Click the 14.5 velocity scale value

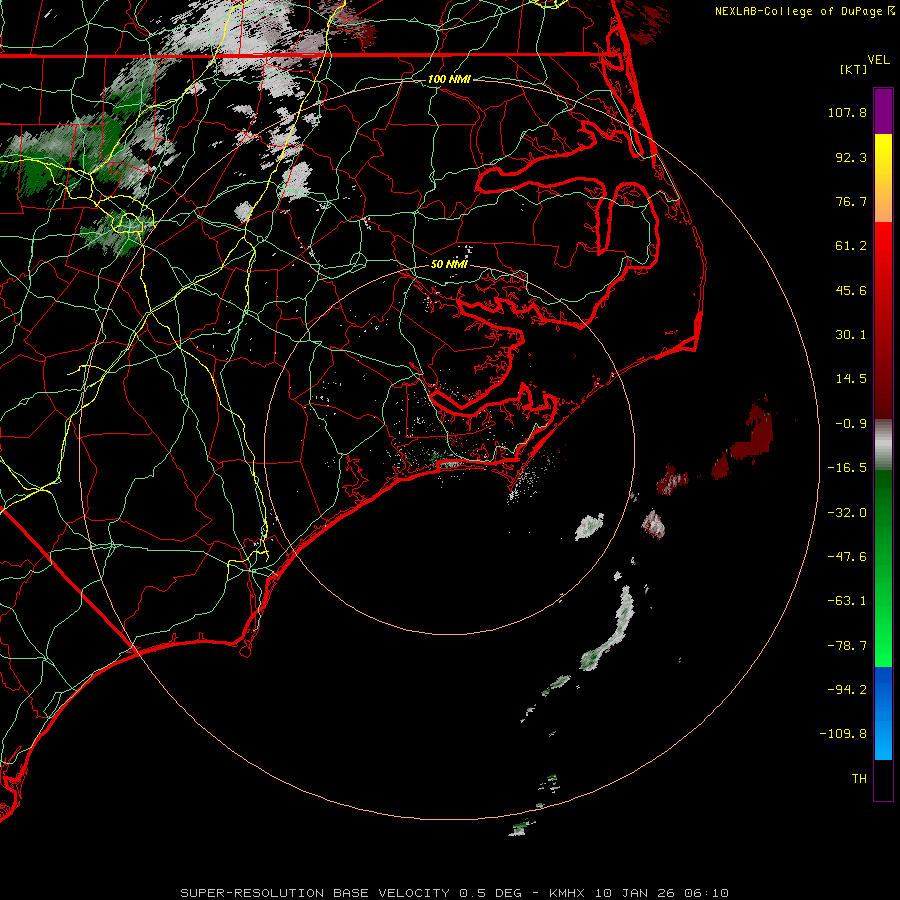(x=851, y=379)
